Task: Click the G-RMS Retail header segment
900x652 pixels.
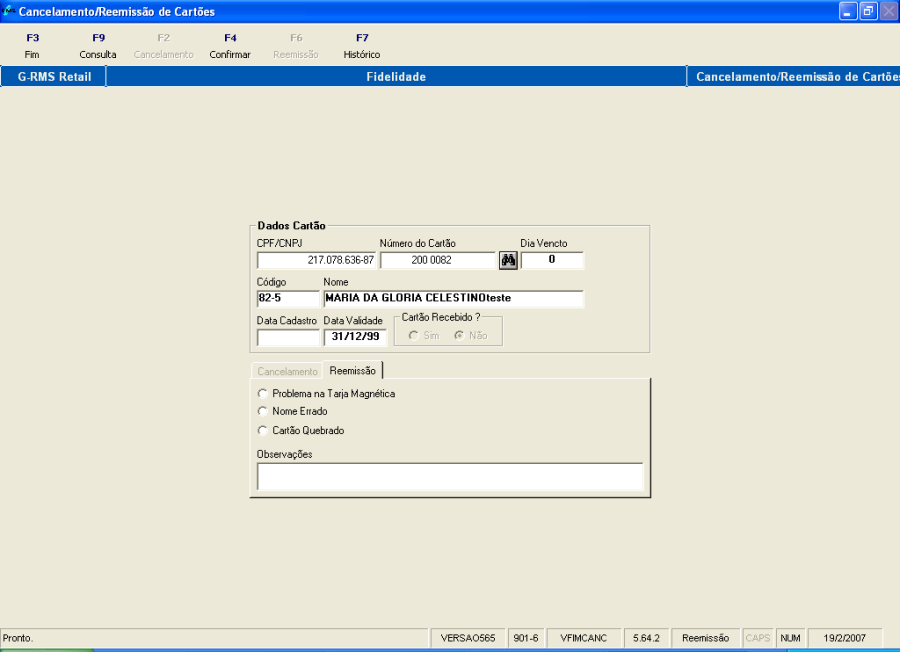Action: [53, 77]
